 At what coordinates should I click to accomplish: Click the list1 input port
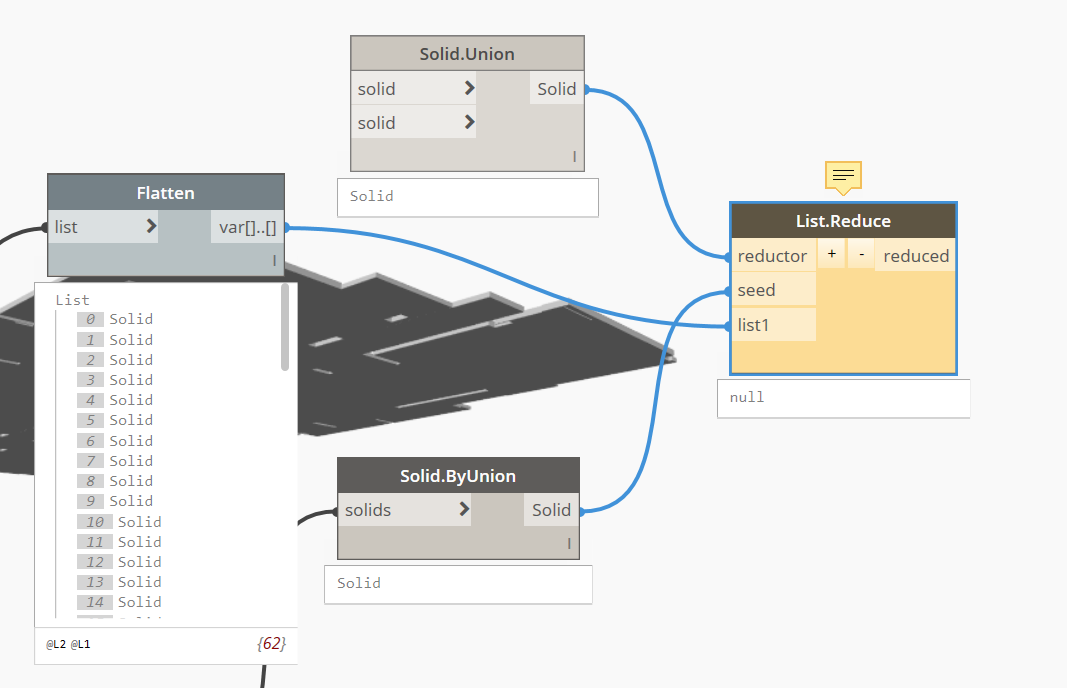772,325
